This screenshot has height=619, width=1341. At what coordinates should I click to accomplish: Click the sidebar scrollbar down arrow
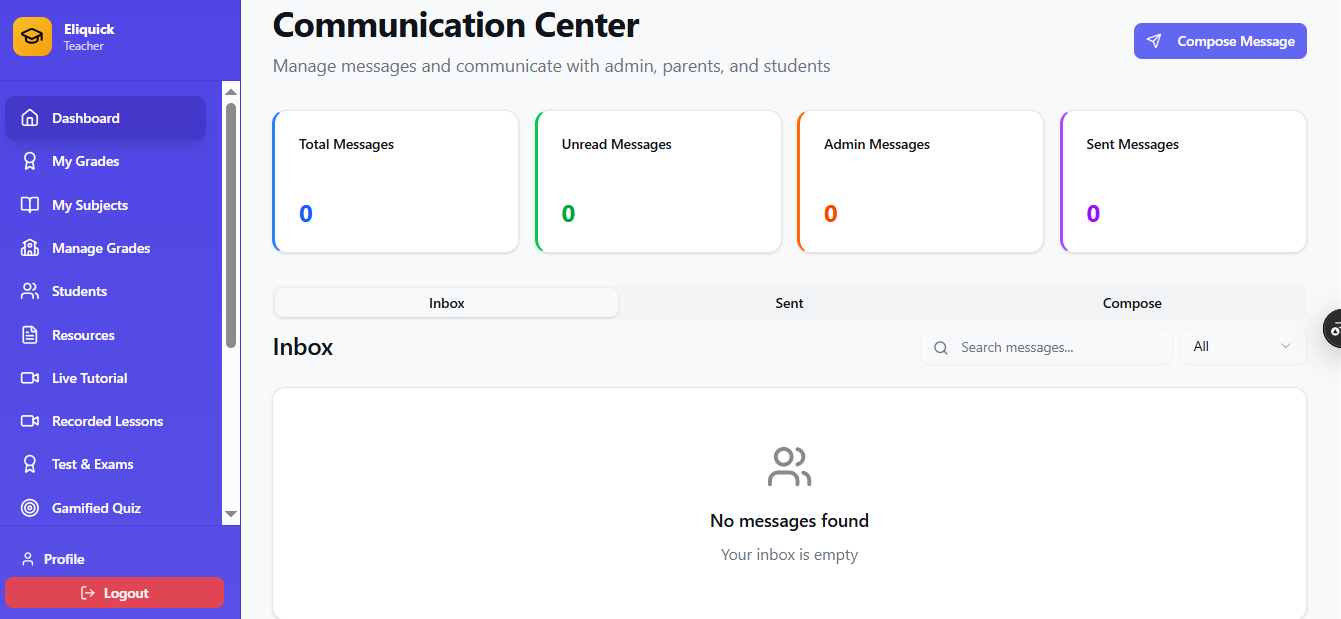(x=231, y=514)
